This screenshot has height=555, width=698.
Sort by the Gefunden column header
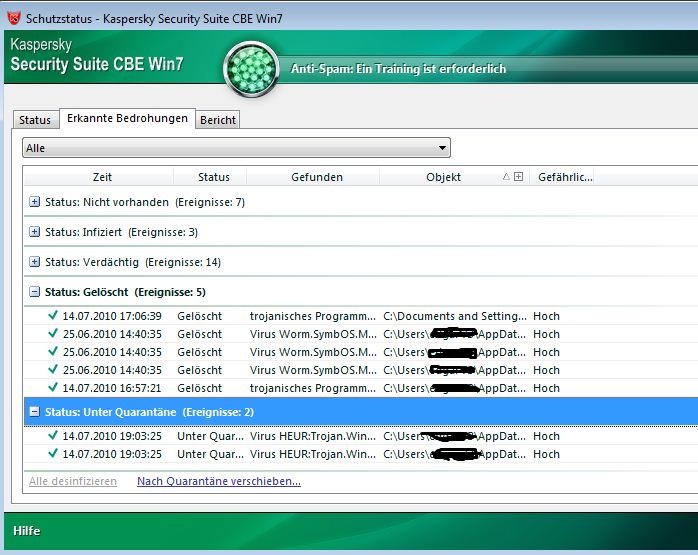point(317,177)
